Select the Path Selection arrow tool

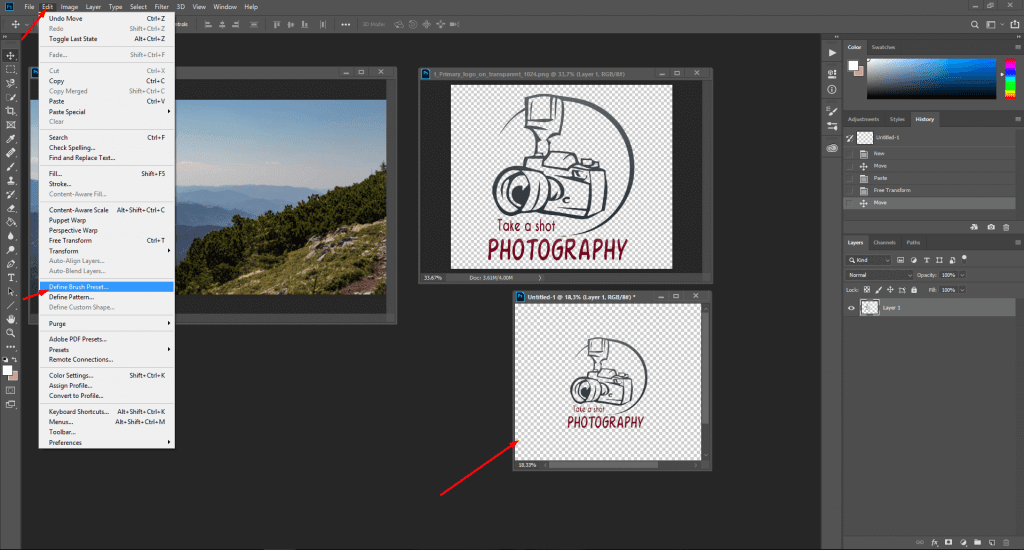10,292
